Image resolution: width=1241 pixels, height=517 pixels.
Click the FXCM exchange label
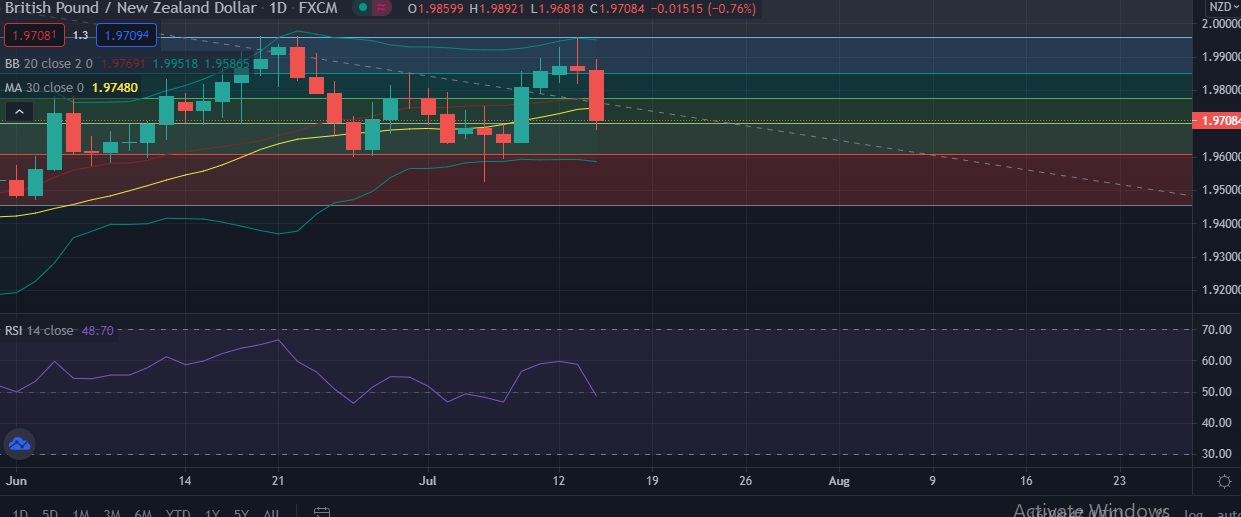click(x=318, y=8)
